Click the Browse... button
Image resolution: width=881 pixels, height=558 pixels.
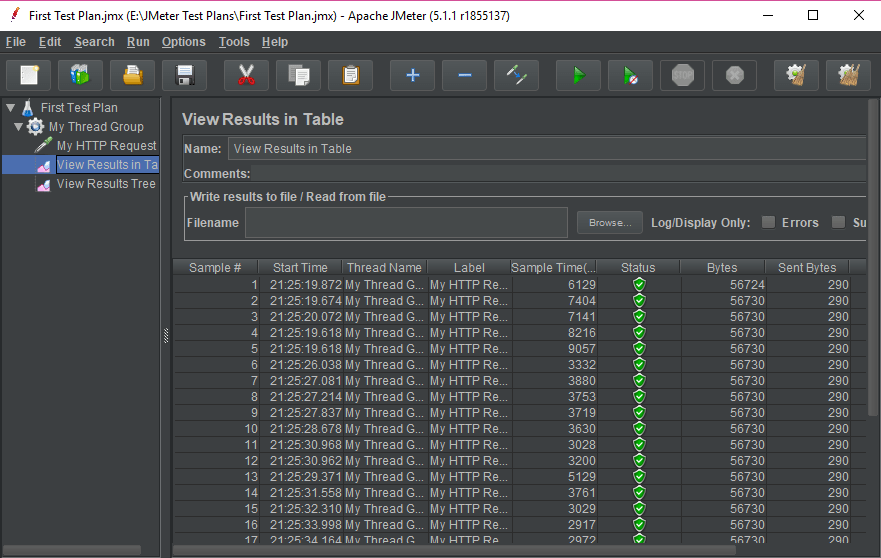(610, 223)
